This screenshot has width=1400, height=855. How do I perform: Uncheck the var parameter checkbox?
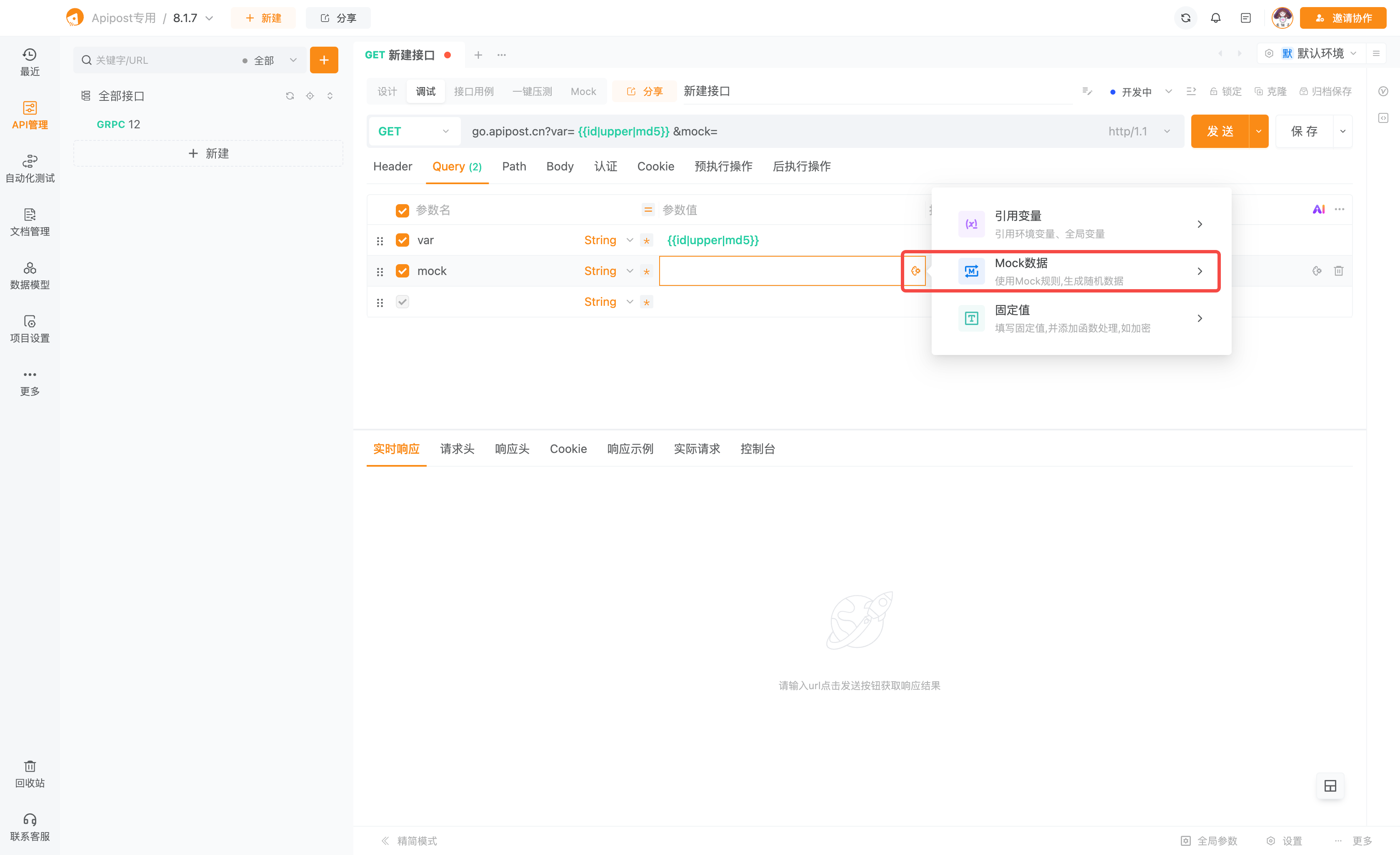pyautogui.click(x=402, y=240)
